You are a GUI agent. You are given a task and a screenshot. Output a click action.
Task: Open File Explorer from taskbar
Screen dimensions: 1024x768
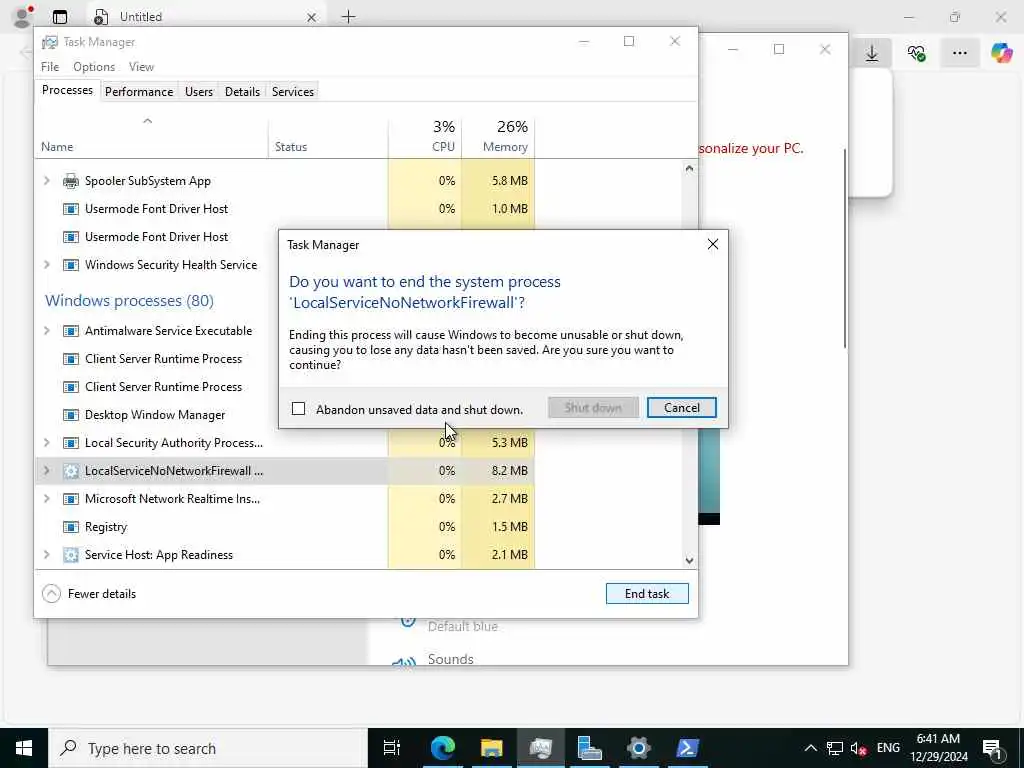[x=491, y=748]
